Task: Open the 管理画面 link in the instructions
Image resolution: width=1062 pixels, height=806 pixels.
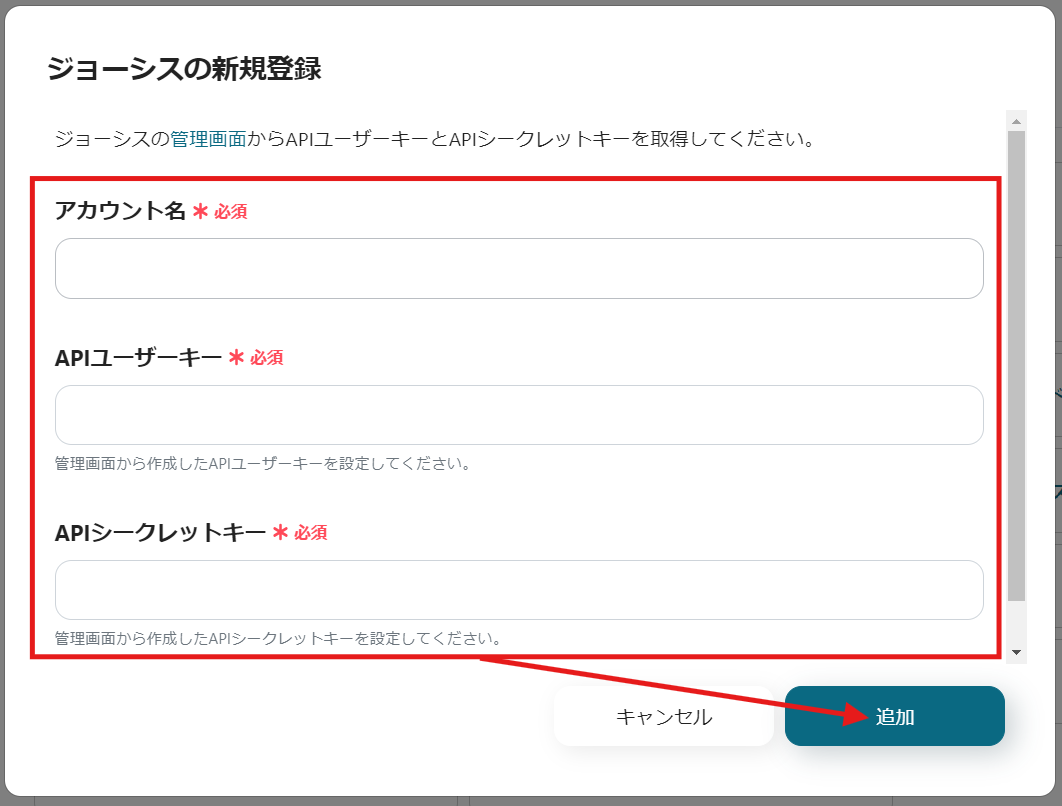Action: (208, 139)
